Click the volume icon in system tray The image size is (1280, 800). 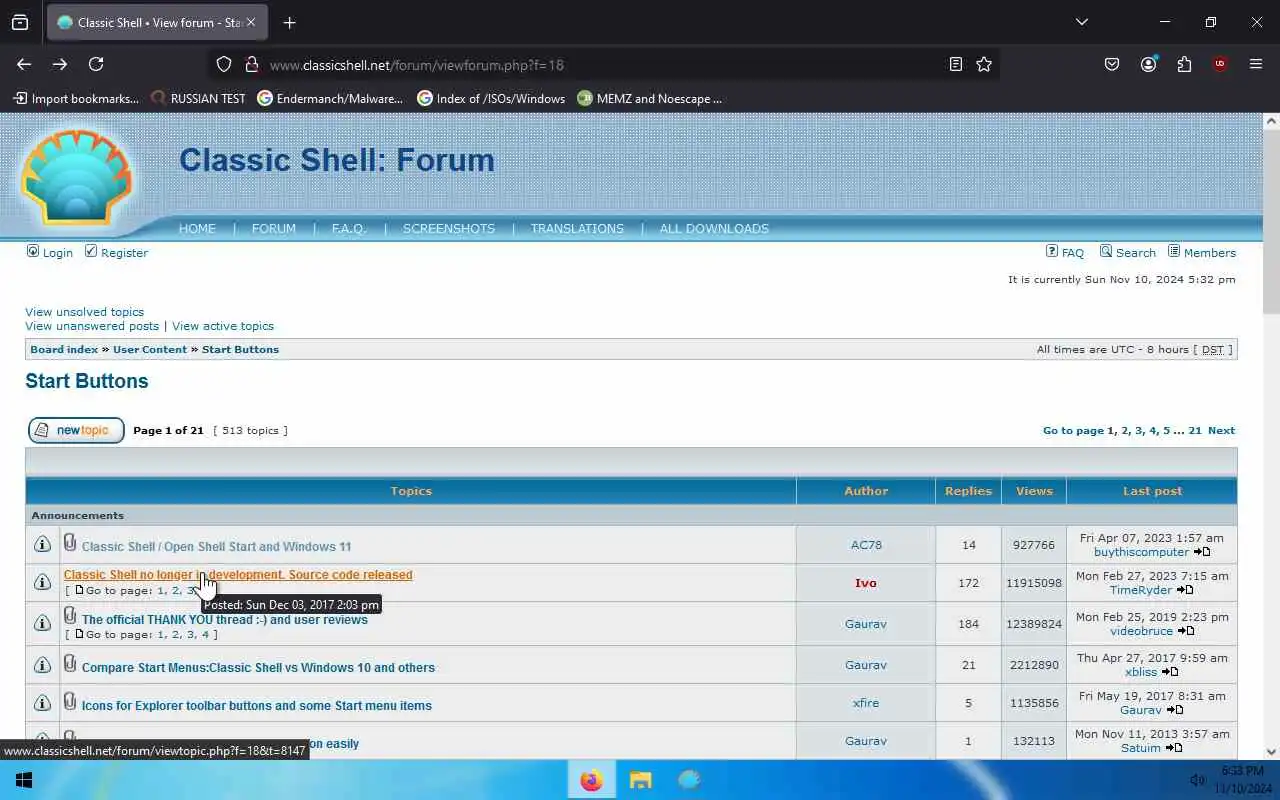coord(1197,780)
